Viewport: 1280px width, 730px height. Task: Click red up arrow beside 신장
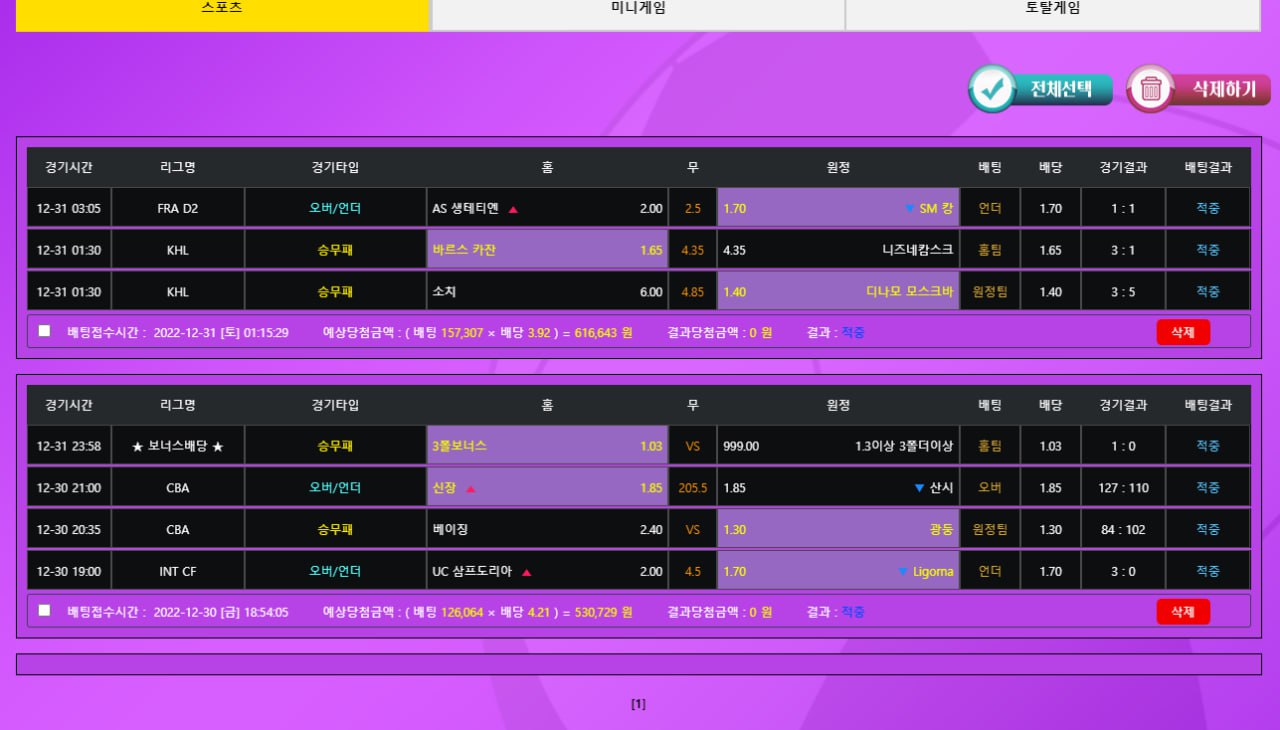(470, 488)
